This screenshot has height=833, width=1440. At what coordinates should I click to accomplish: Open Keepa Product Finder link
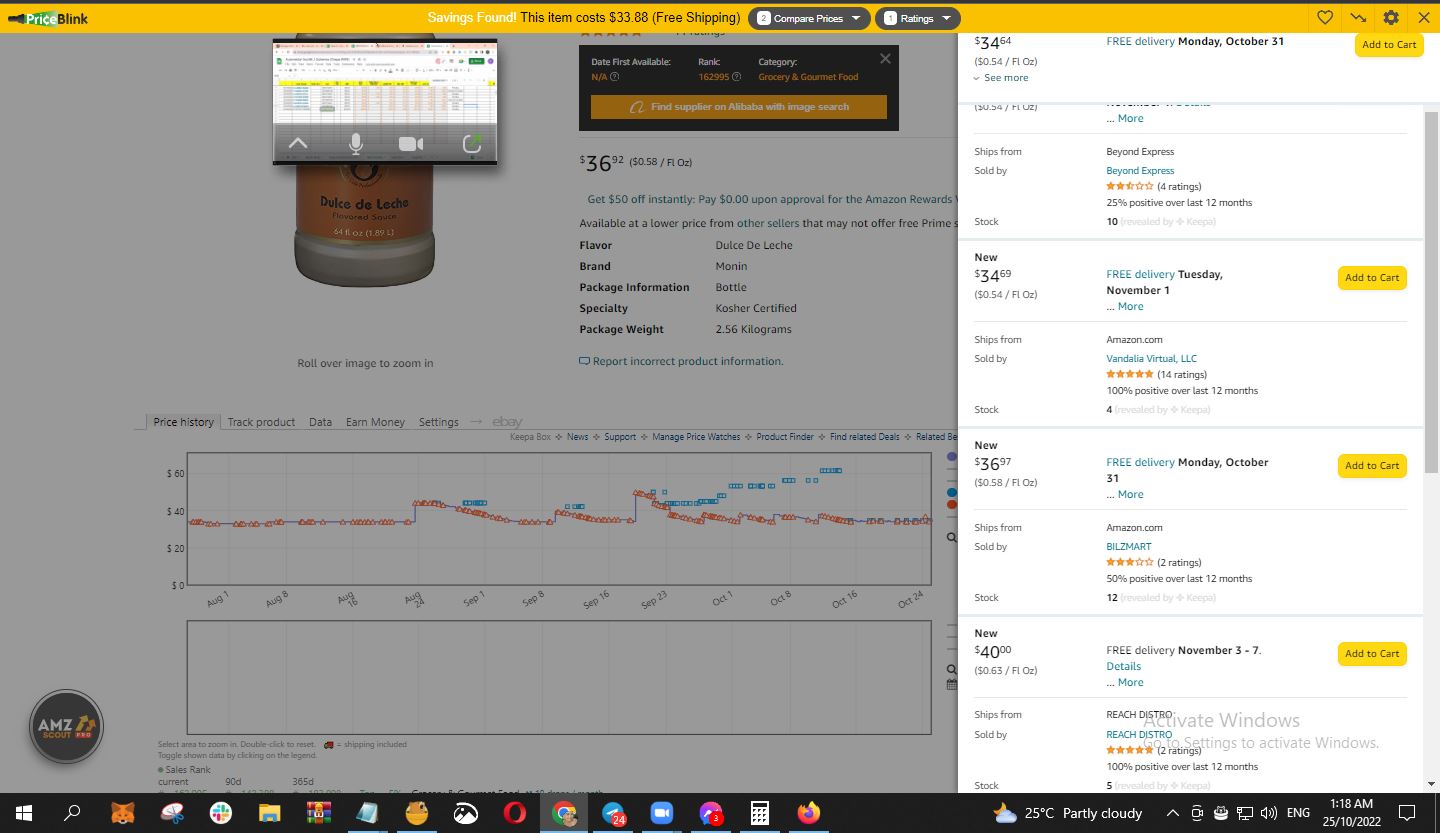(x=785, y=437)
